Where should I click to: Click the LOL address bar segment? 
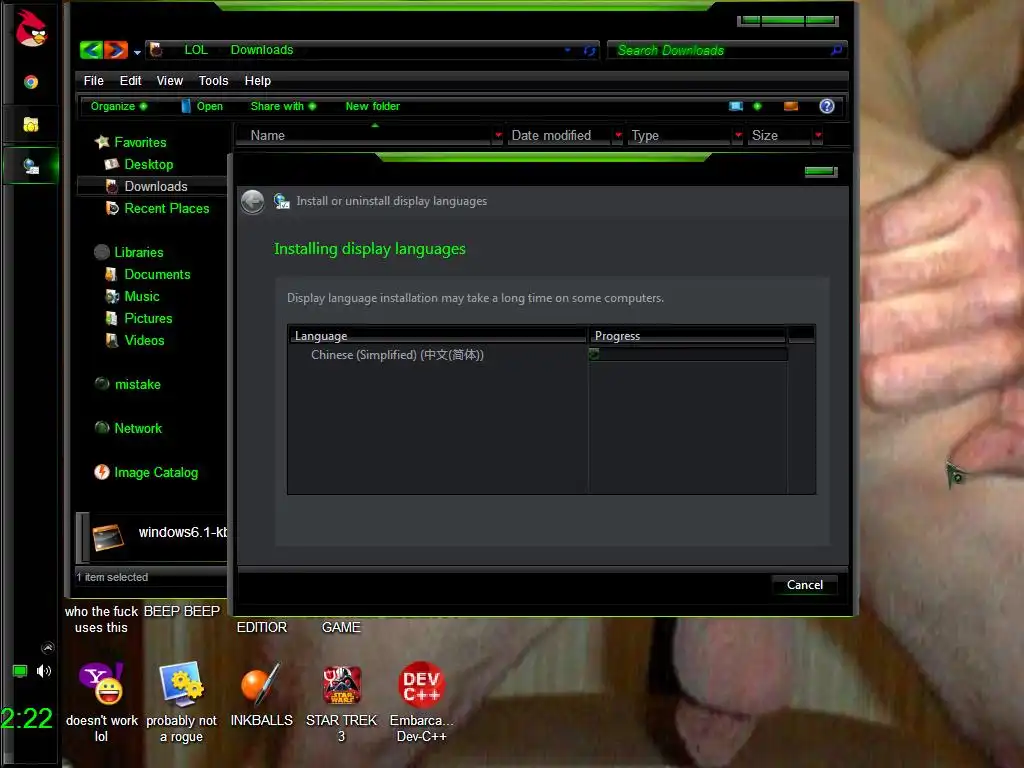point(196,50)
